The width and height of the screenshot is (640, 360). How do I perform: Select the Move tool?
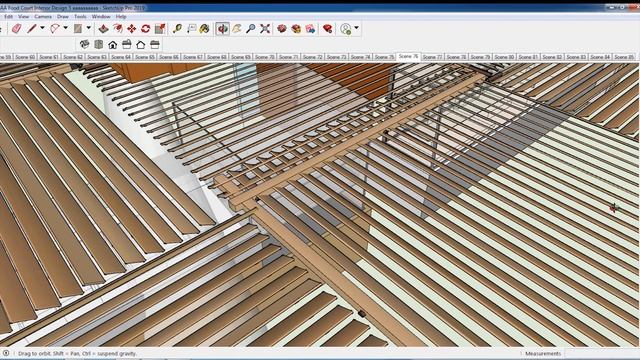[x=131, y=29]
